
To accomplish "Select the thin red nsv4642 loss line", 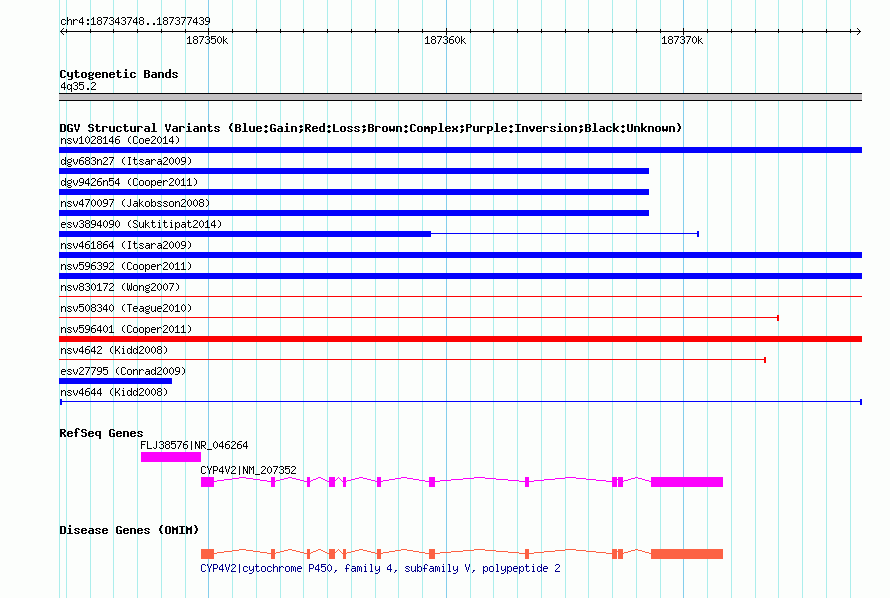I will coord(413,360).
